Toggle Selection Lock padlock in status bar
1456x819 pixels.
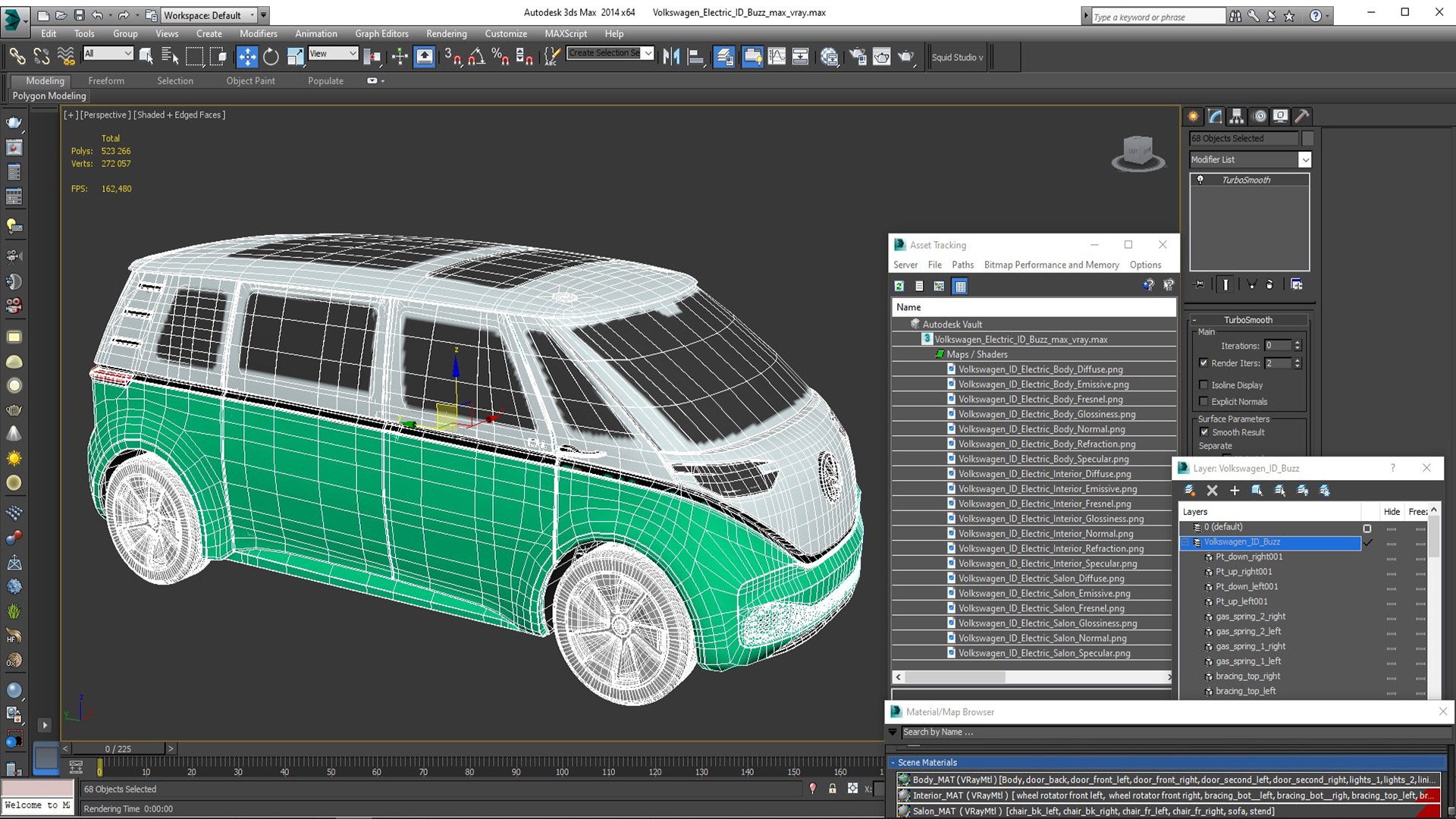833,789
